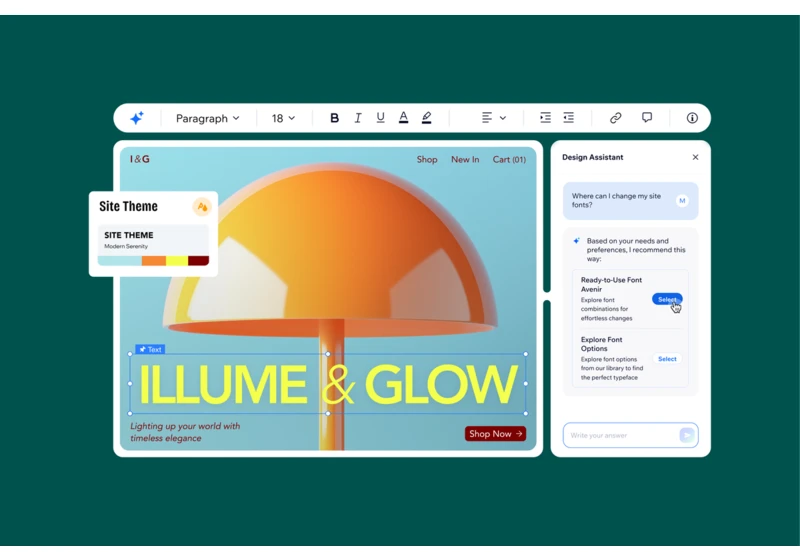Open the Paragraph style dropdown
The image size is (800, 560).
pos(208,118)
